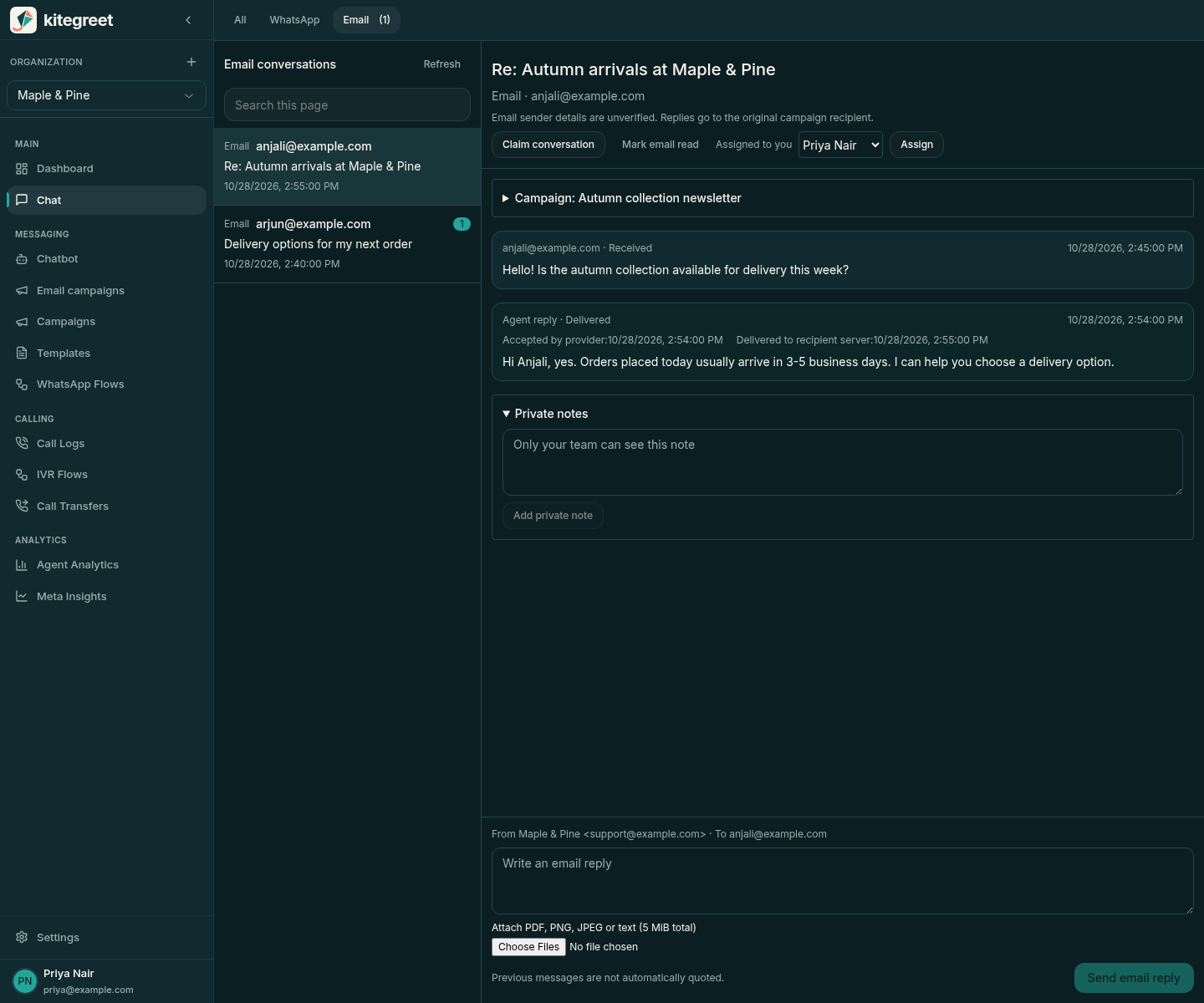Switch to the All tab
The width and height of the screenshot is (1204, 1003).
point(240,20)
